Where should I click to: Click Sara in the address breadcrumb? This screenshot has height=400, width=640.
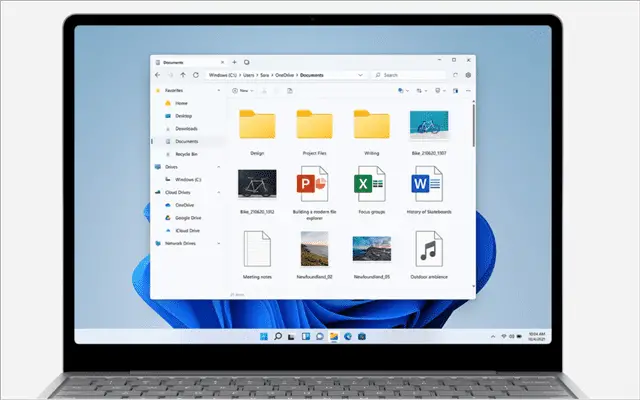pos(264,75)
